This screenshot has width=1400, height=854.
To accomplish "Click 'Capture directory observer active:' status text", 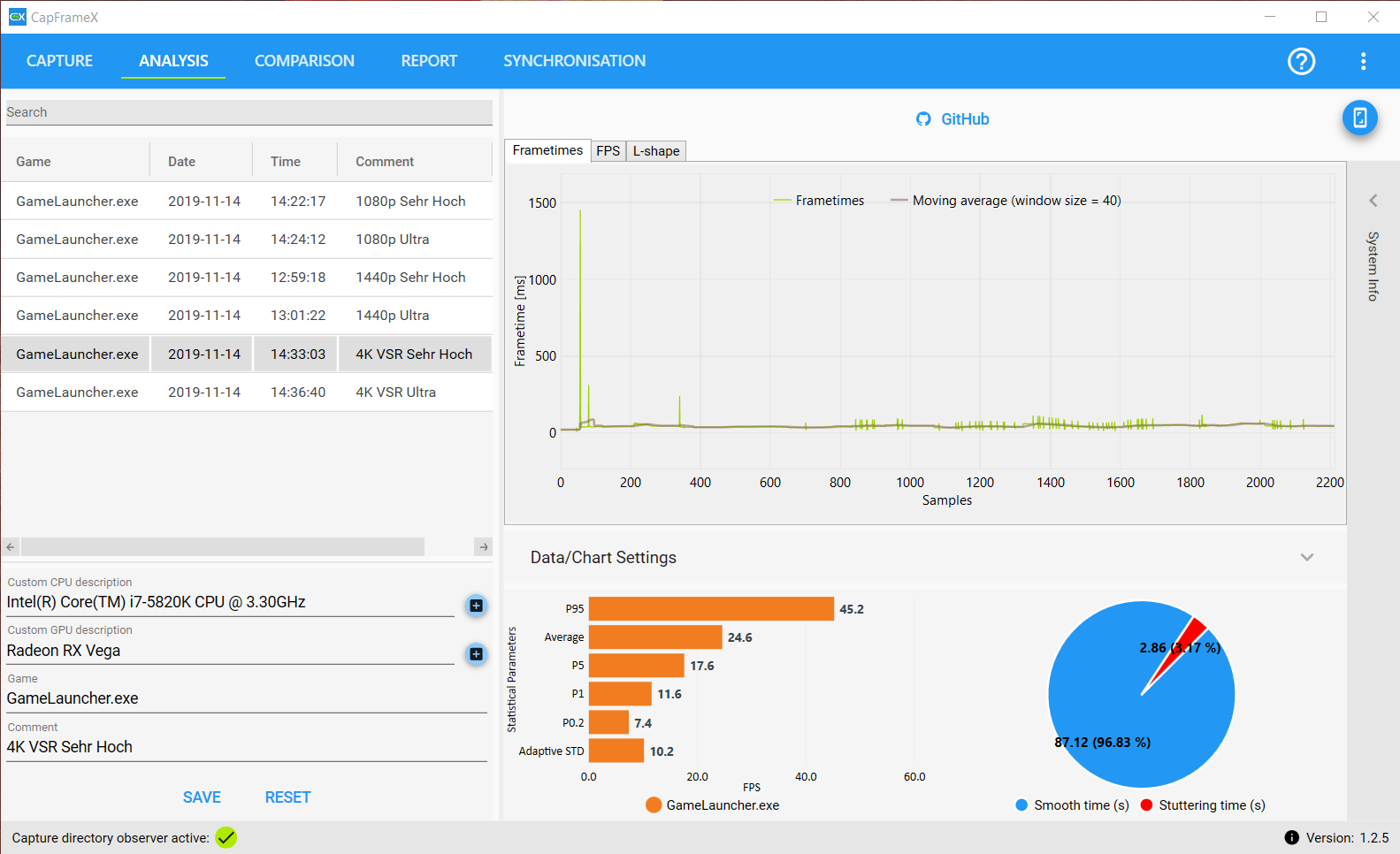I will (111, 838).
